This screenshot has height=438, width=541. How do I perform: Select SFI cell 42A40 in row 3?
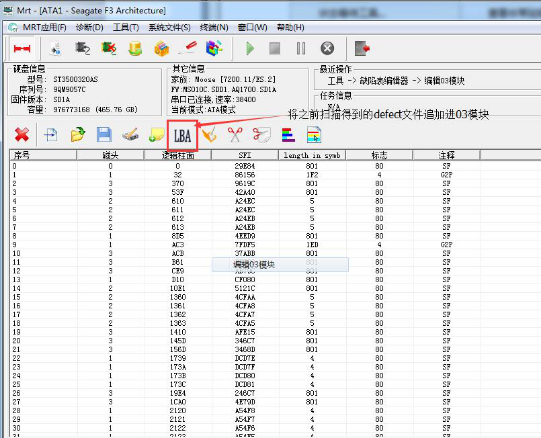tap(245, 192)
